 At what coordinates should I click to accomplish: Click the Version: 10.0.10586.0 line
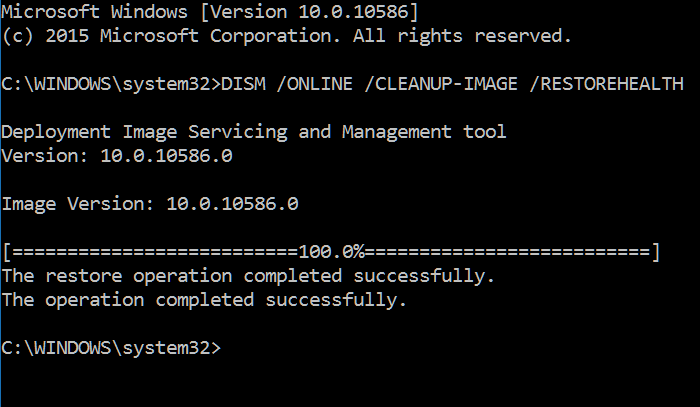click(x=117, y=156)
